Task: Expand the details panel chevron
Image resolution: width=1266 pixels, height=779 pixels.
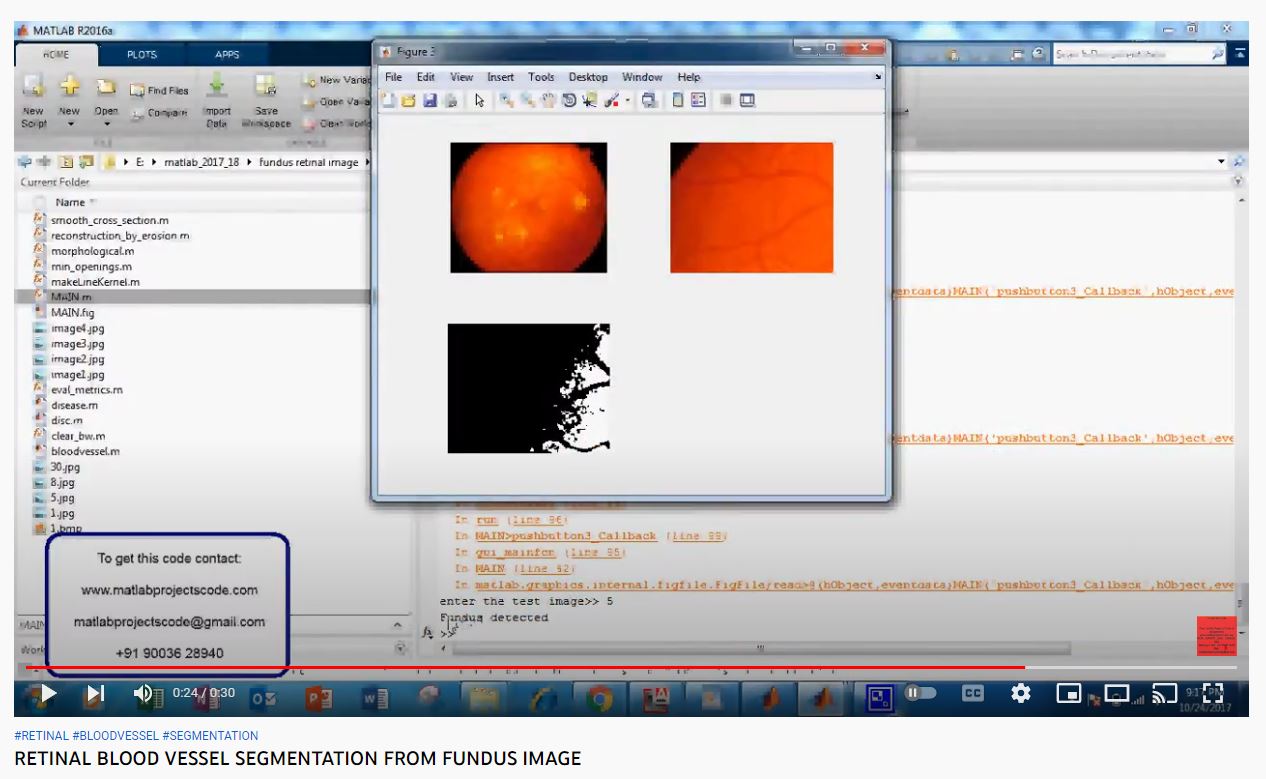Action: tap(398, 626)
